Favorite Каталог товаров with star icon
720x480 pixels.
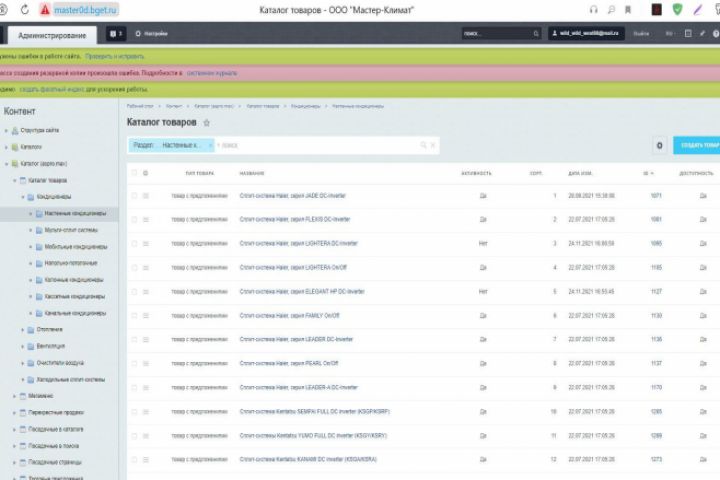(207, 123)
